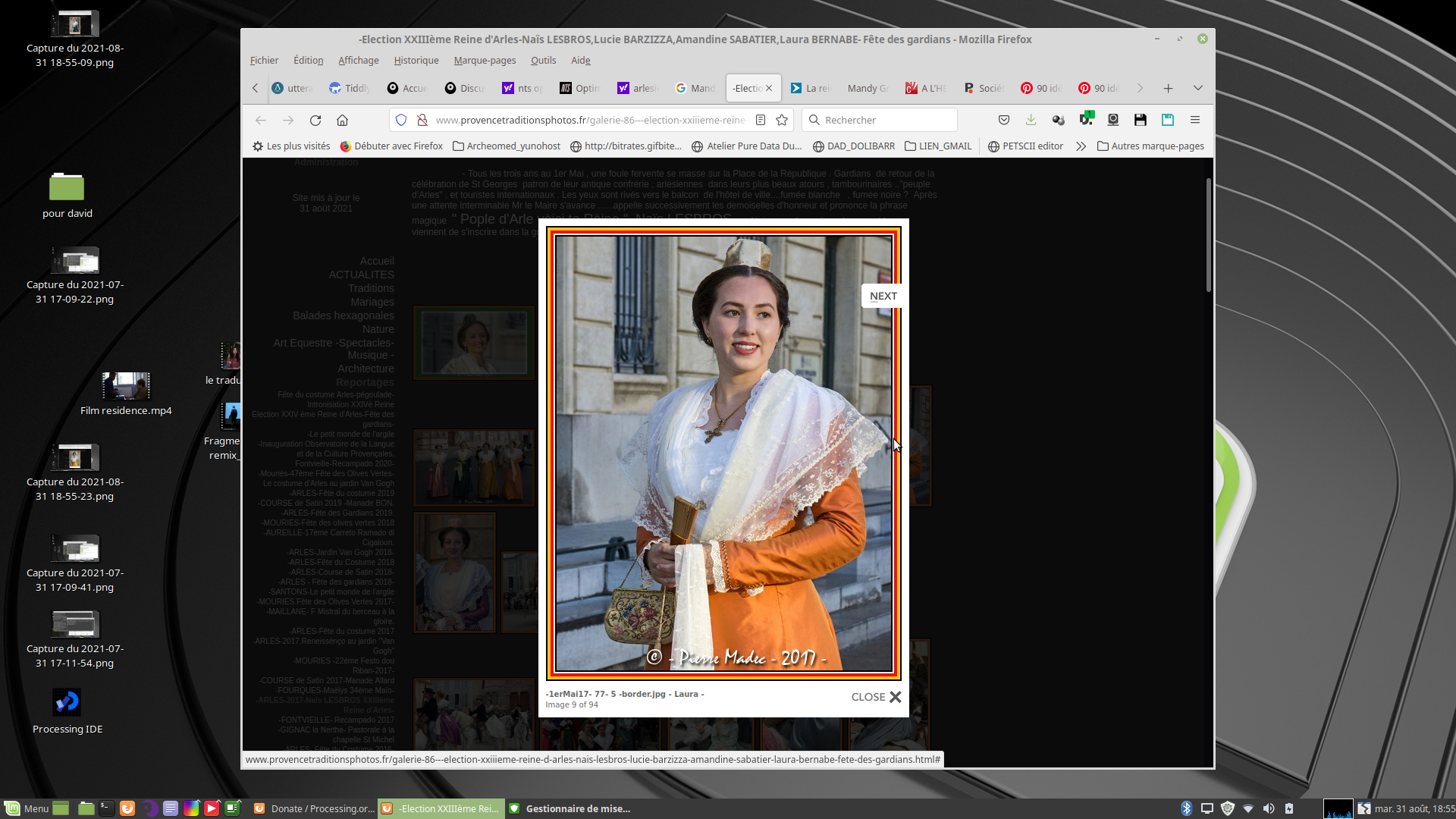Viewport: 1456px width, 819px height.
Task: Click the Pocket save icon
Action: click(1004, 120)
